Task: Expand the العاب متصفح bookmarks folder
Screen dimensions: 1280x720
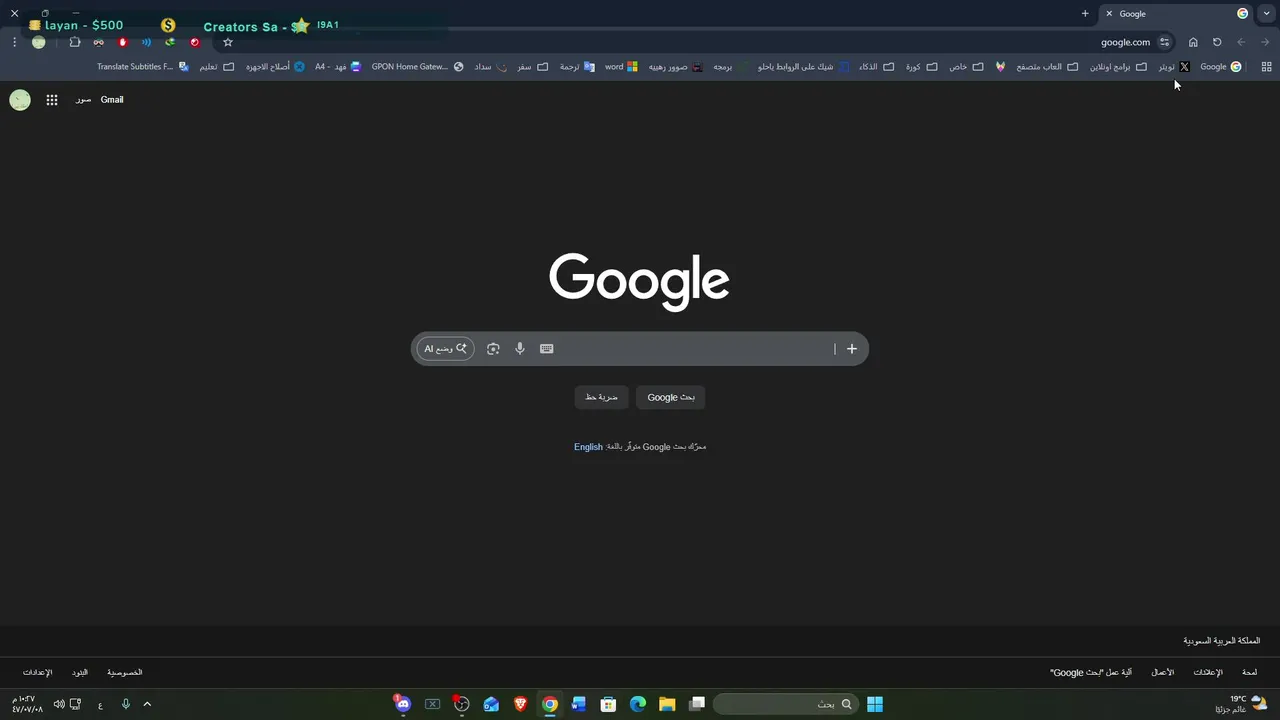Action: pyautogui.click(x=1047, y=67)
